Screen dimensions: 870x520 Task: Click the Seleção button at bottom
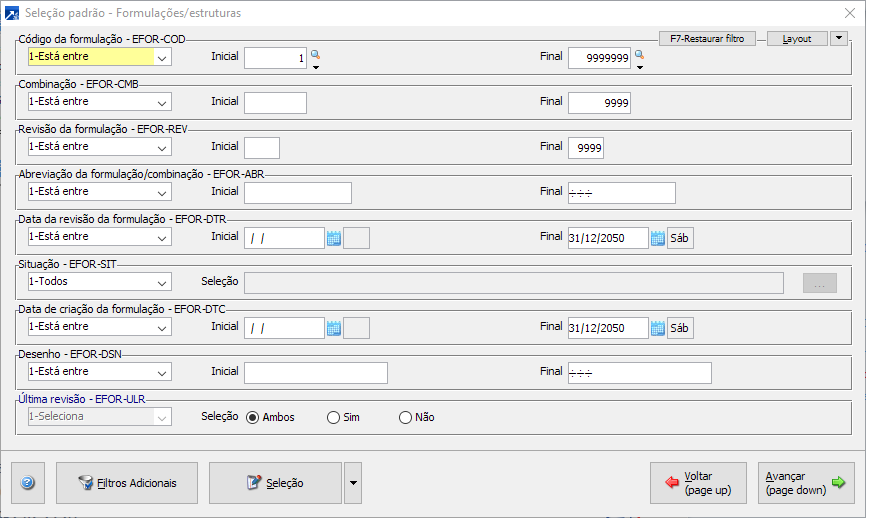tap(275, 483)
